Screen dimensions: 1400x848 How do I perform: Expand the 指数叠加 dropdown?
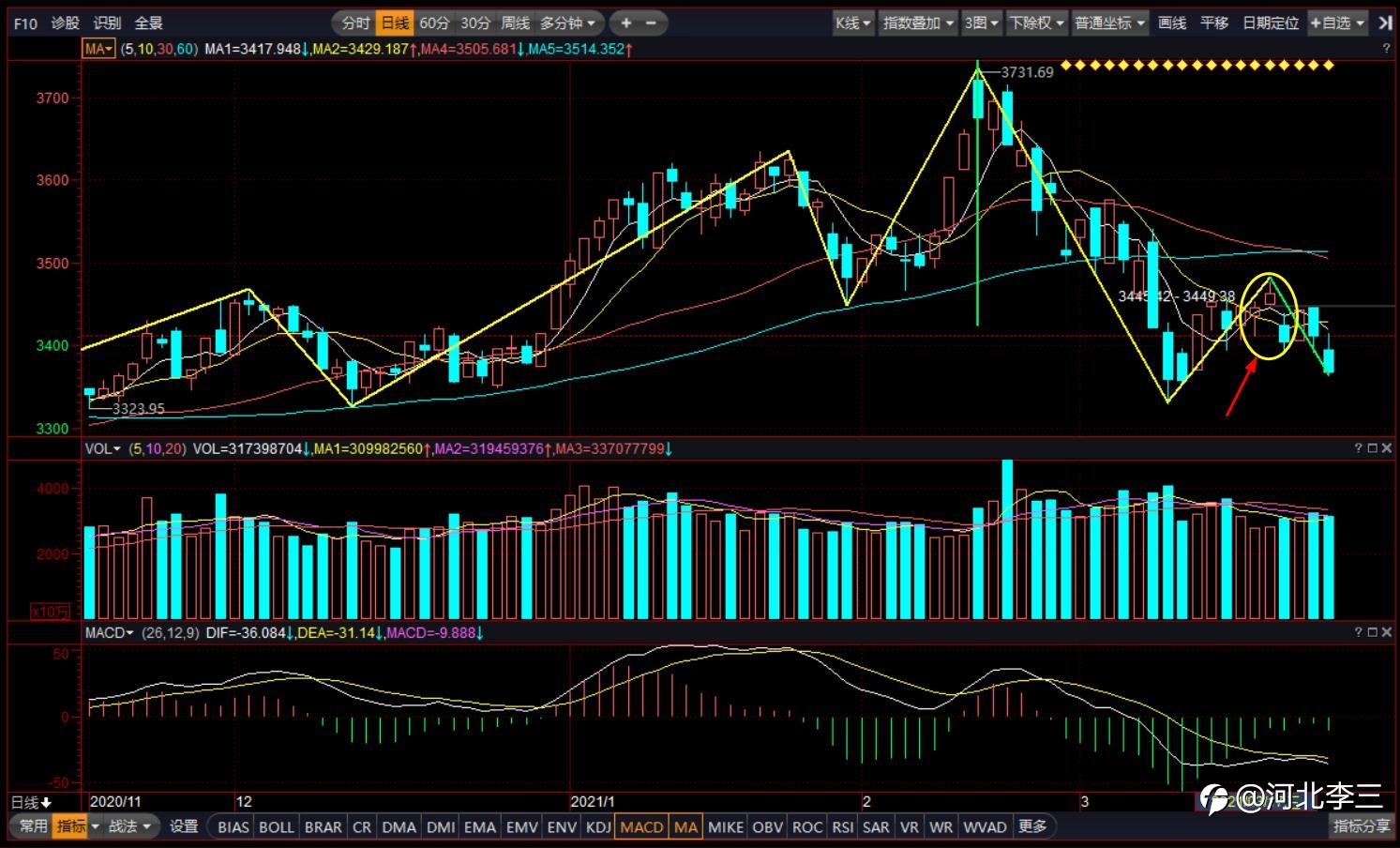(918, 23)
